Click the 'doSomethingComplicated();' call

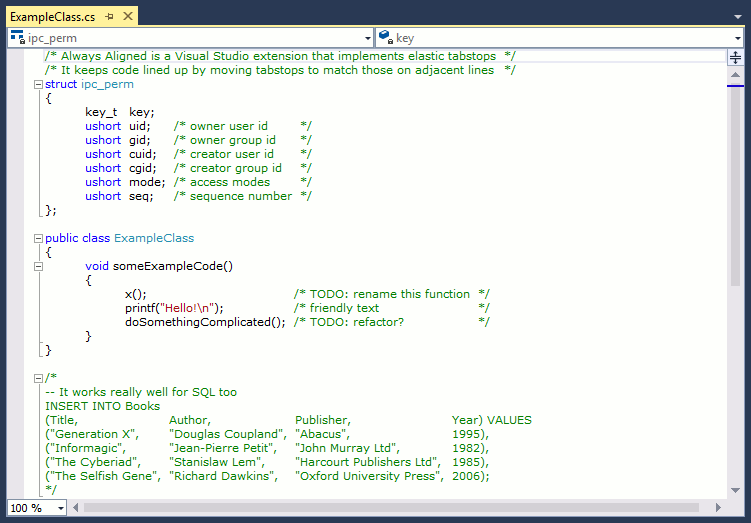[x=205, y=322]
